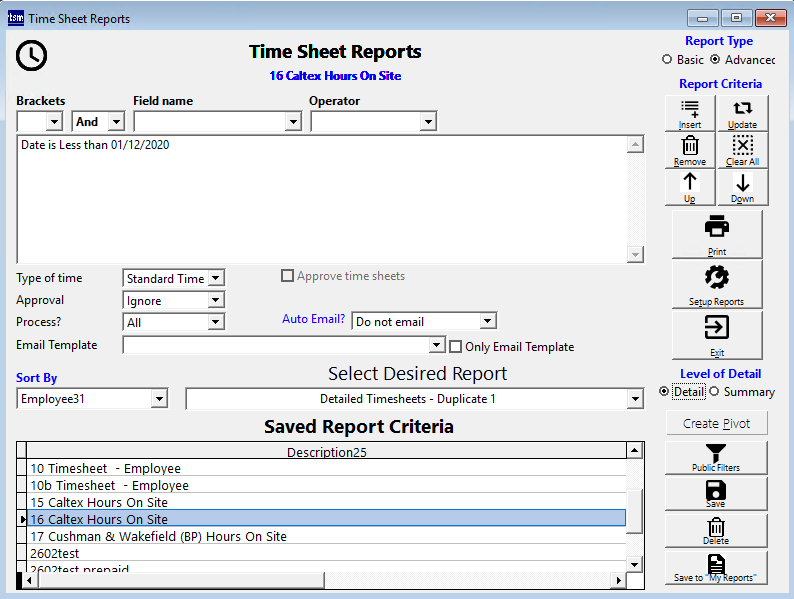Click the Auto Email? link label
Viewport: 794px width, 599px height.
tap(313, 320)
